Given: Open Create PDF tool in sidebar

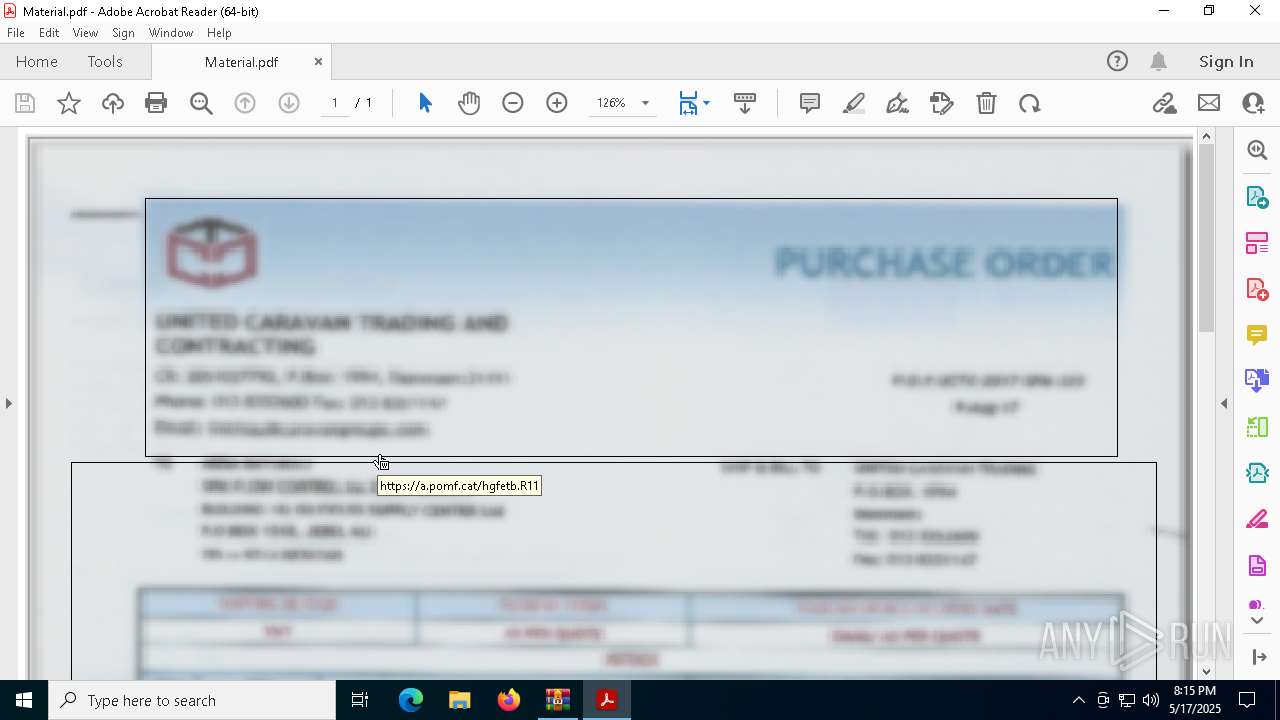Looking at the screenshot, I should (x=1257, y=288).
